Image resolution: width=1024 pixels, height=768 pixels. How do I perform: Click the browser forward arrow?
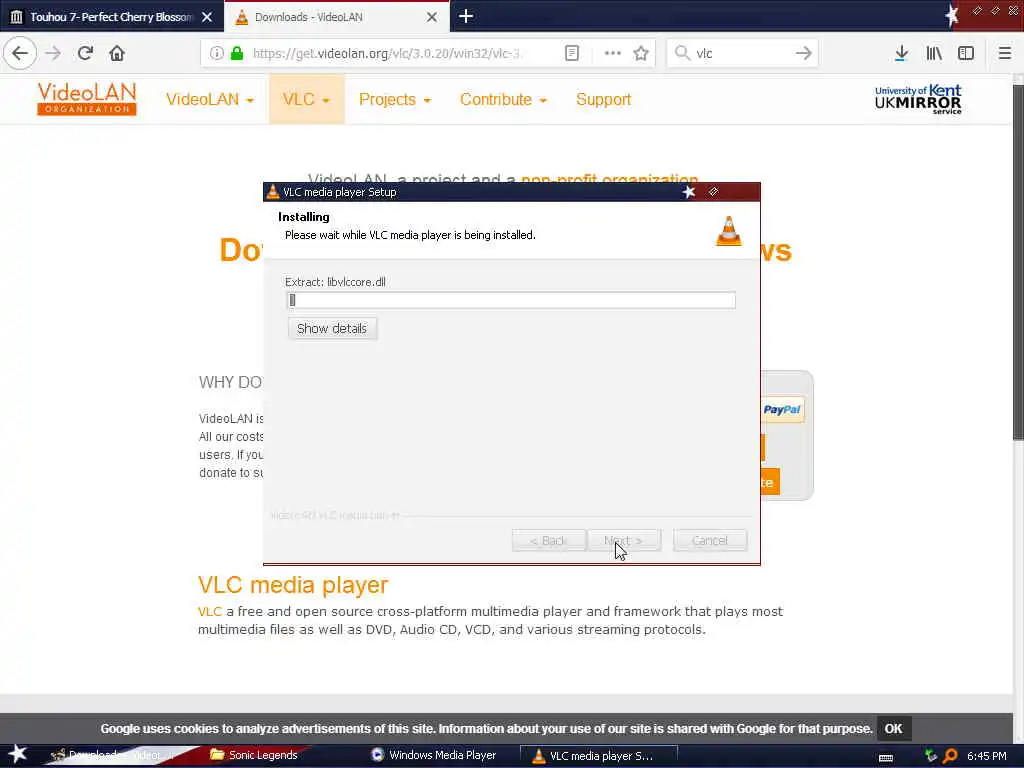click(53, 53)
